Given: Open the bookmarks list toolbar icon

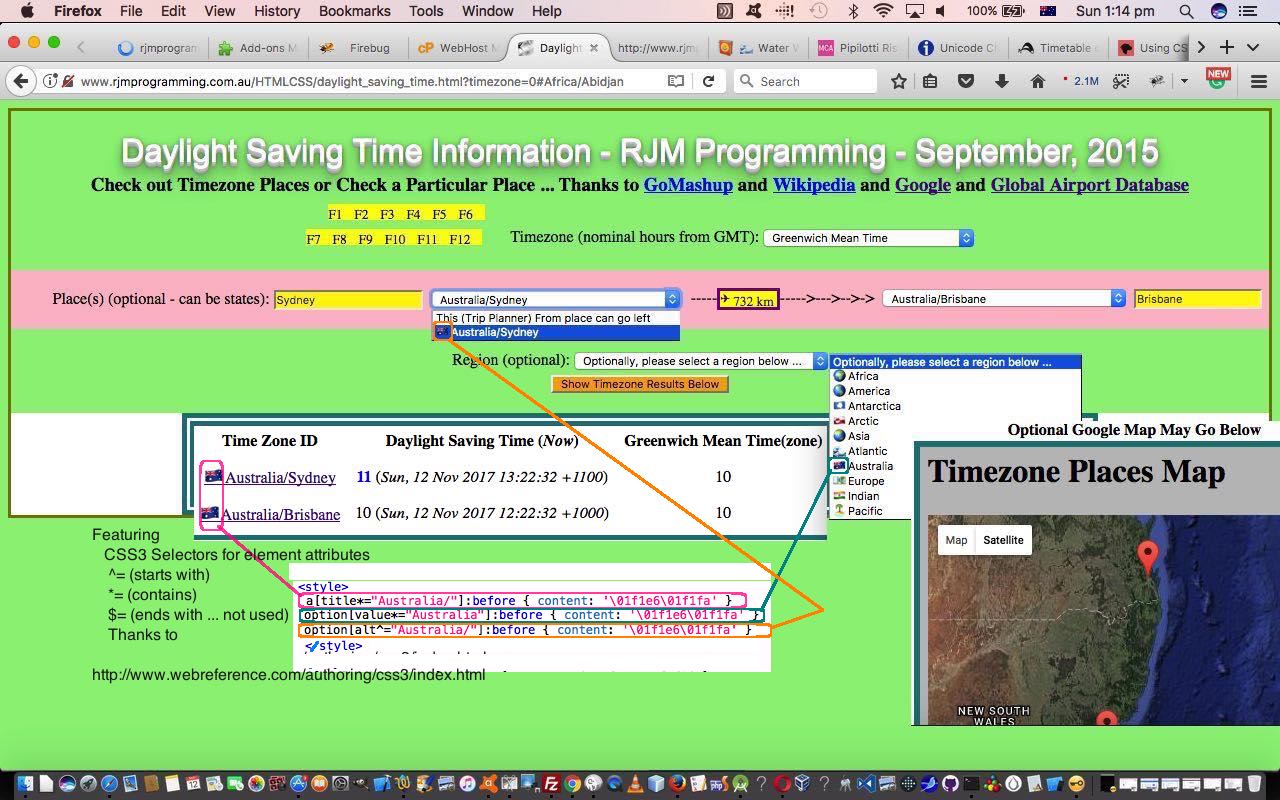Looking at the screenshot, I should tap(930, 81).
